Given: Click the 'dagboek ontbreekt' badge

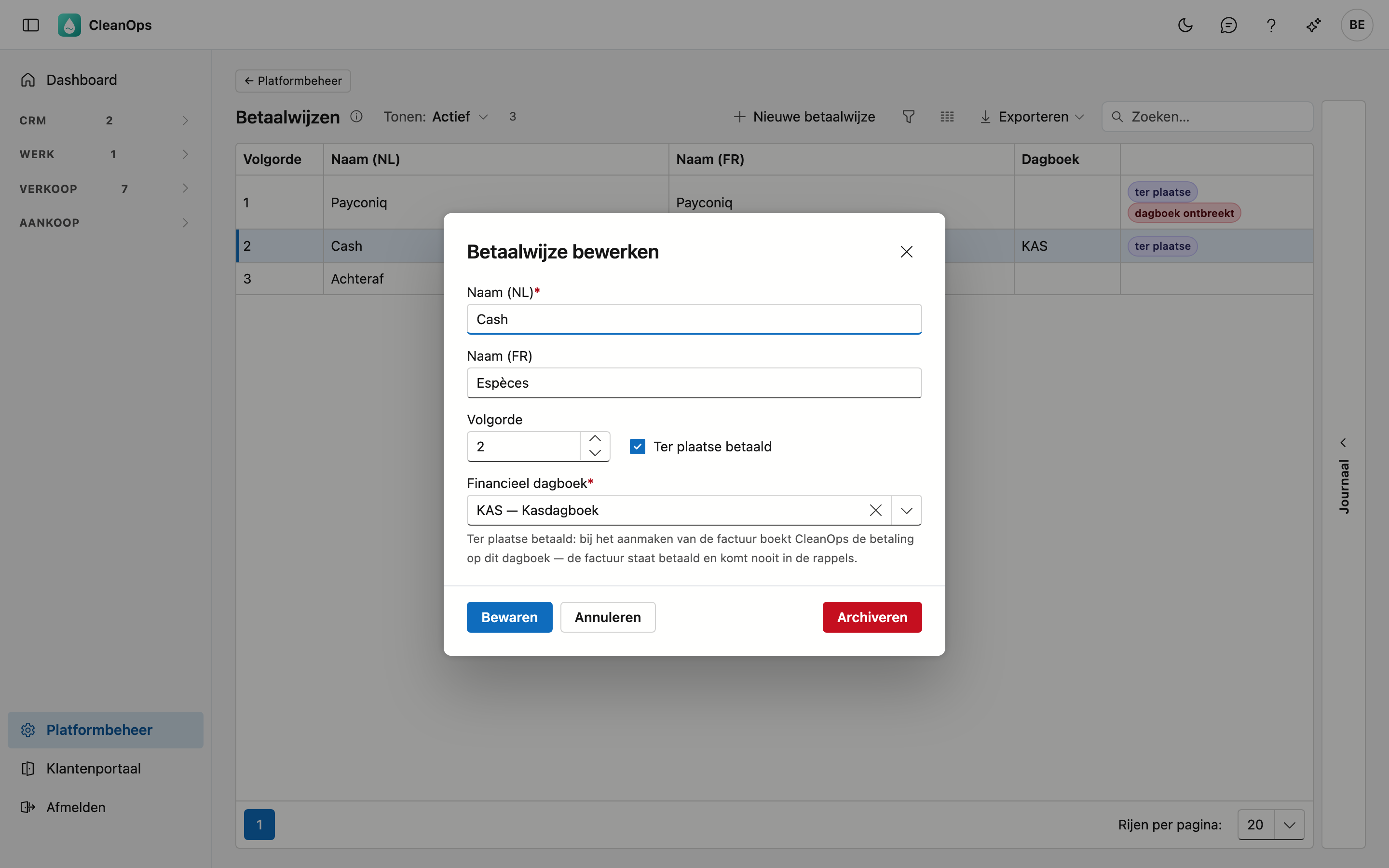Looking at the screenshot, I should pos(1184,213).
